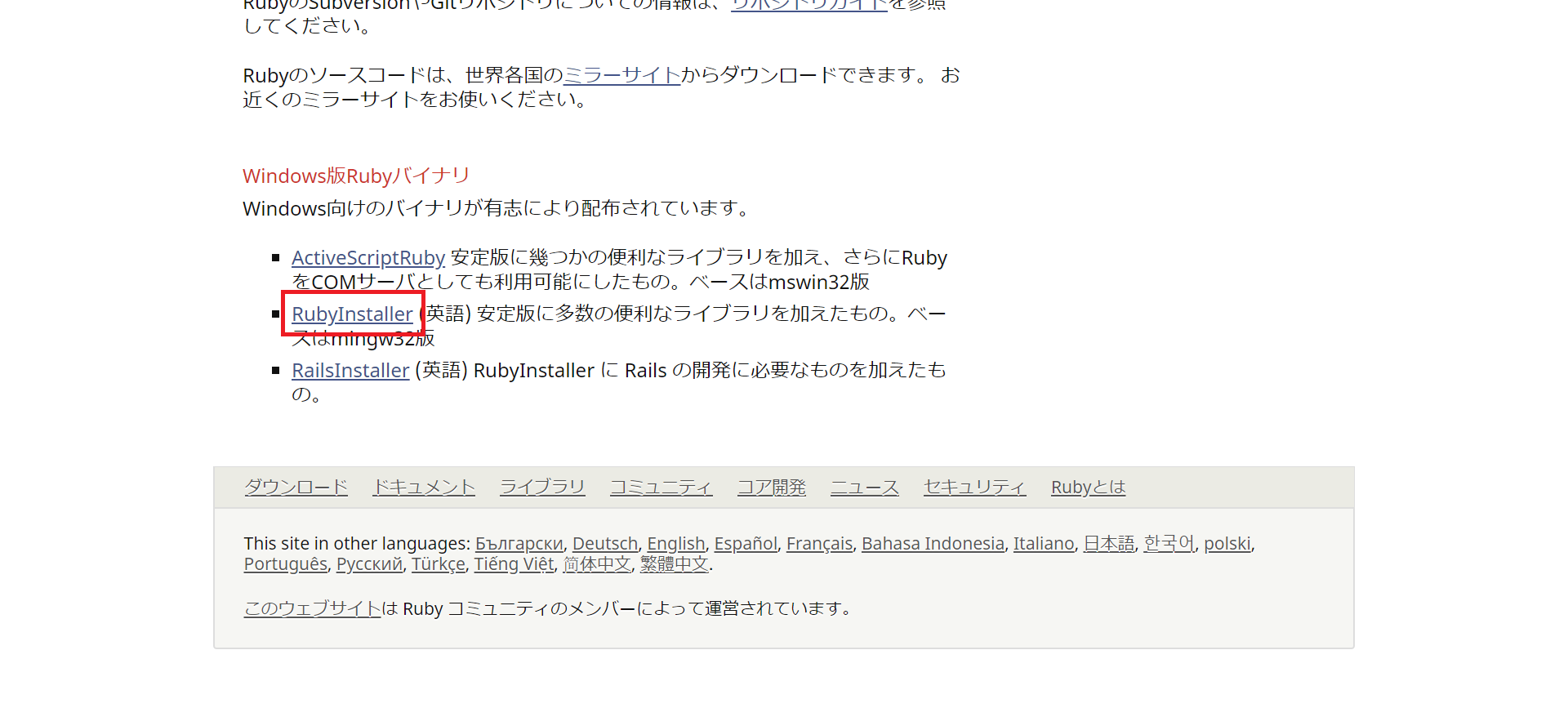The width and height of the screenshot is (1568, 708).
Task: Open the このウェブサイト link
Action: point(313,608)
